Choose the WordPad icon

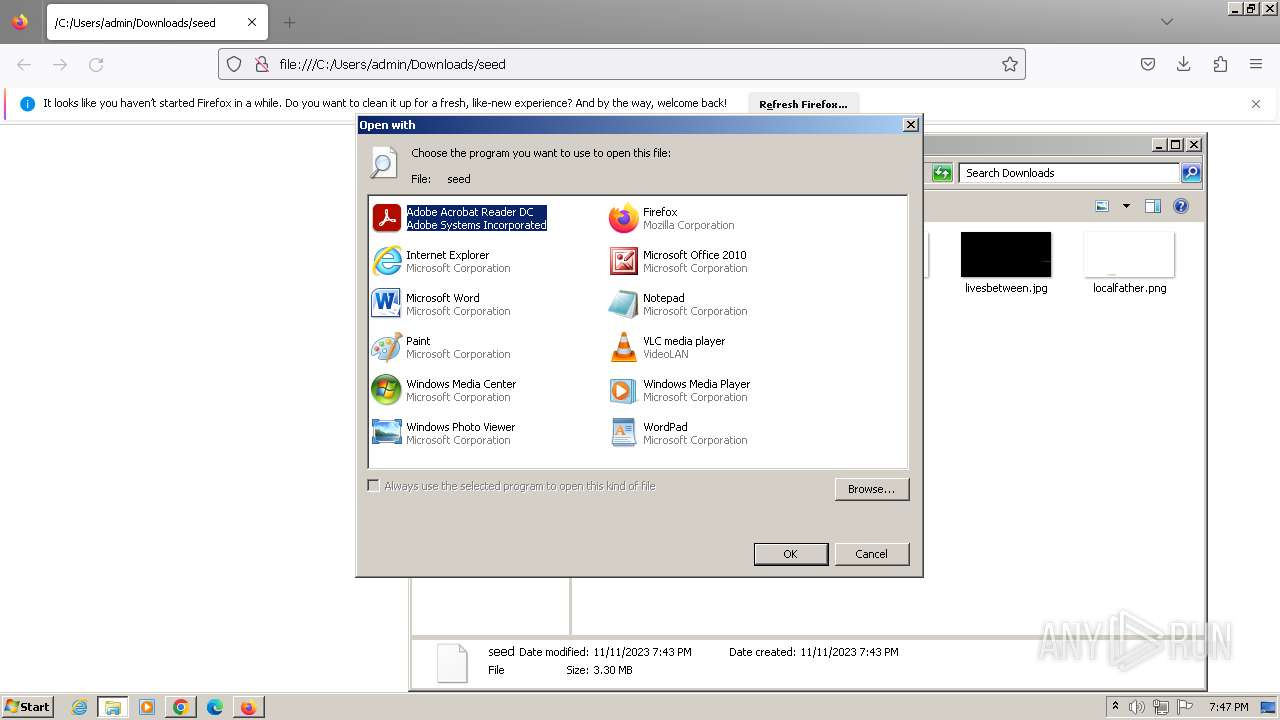coord(623,433)
